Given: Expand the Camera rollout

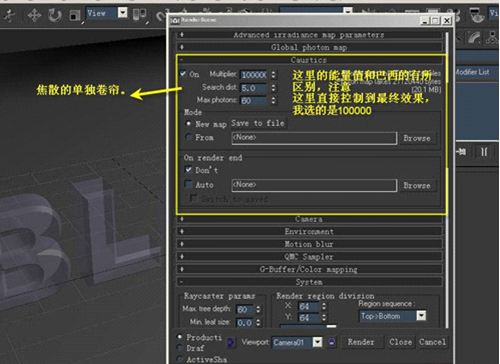Looking at the screenshot, I should tap(309, 219).
